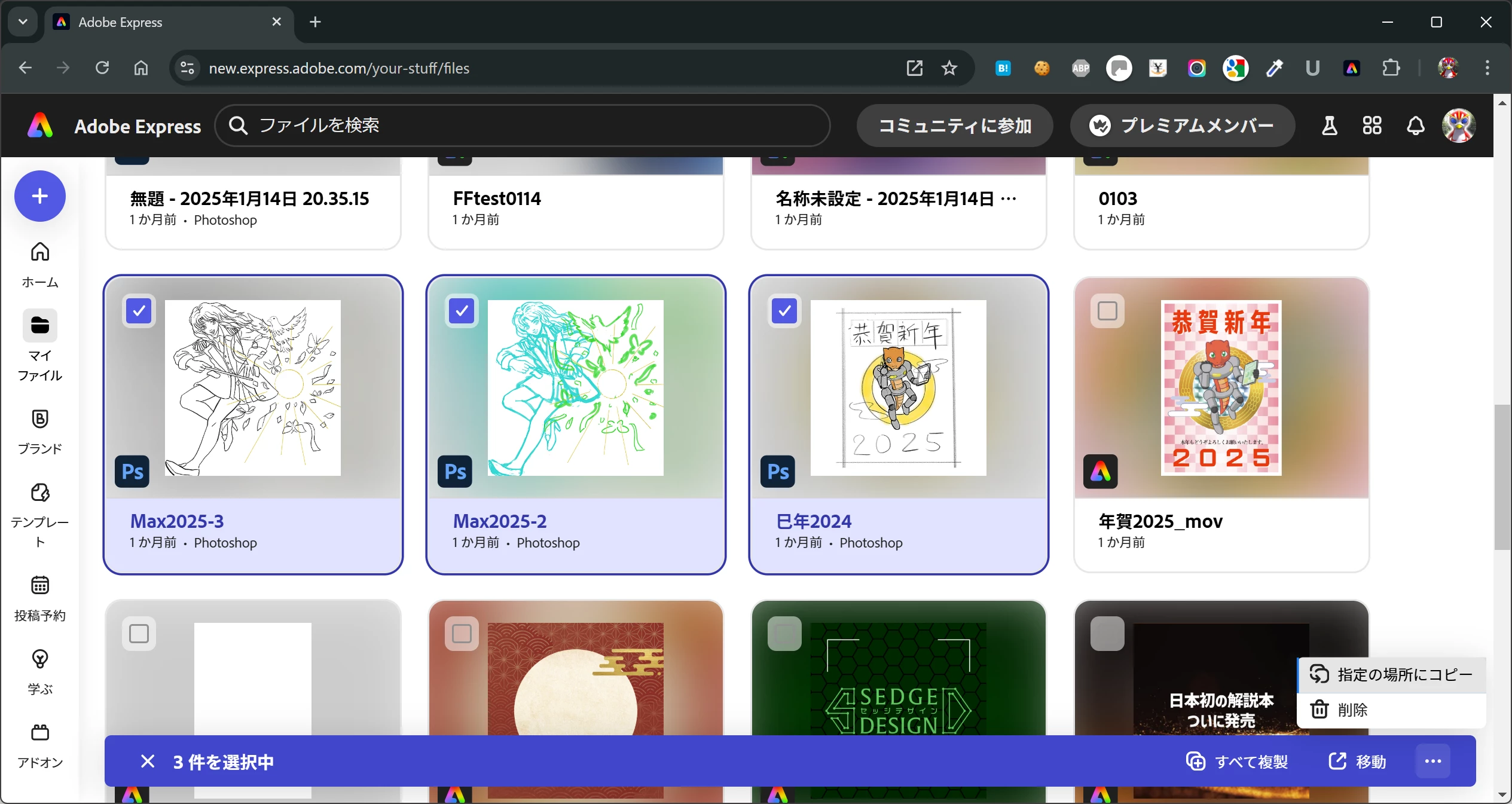Uncheck the Max2025-3 file checkbox
This screenshot has height=804, width=1512.
coord(139,311)
